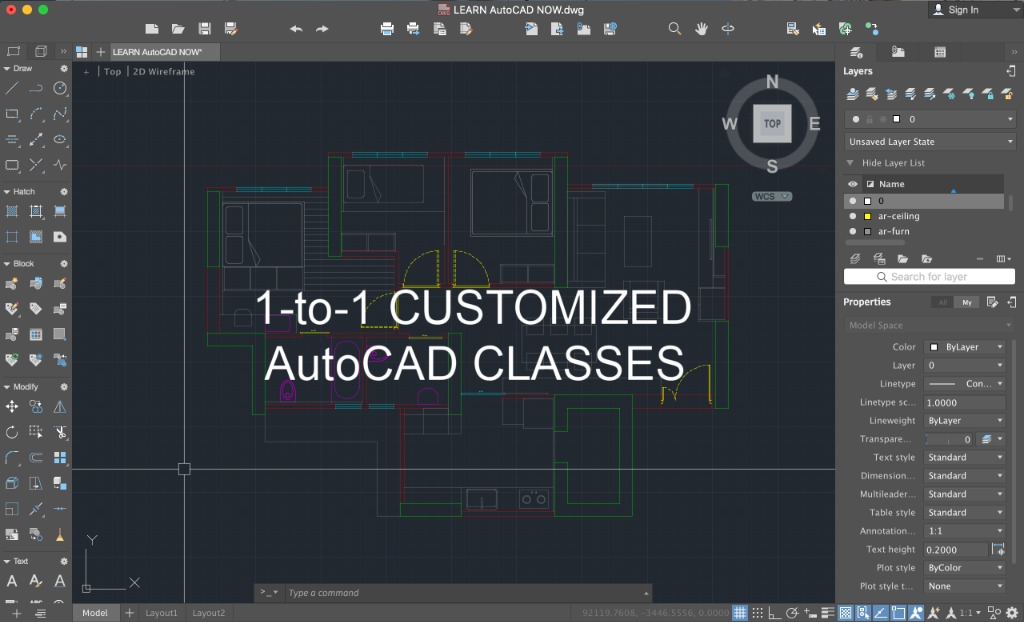Click the Undo arrow in toolbar
Image resolution: width=1024 pixels, height=622 pixels.
(x=296, y=29)
